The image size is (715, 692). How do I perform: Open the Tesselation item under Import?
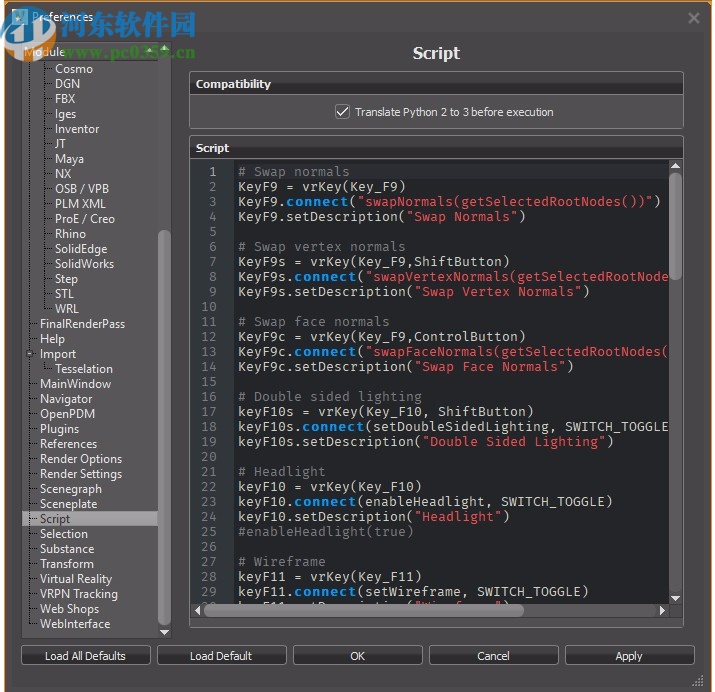84,369
